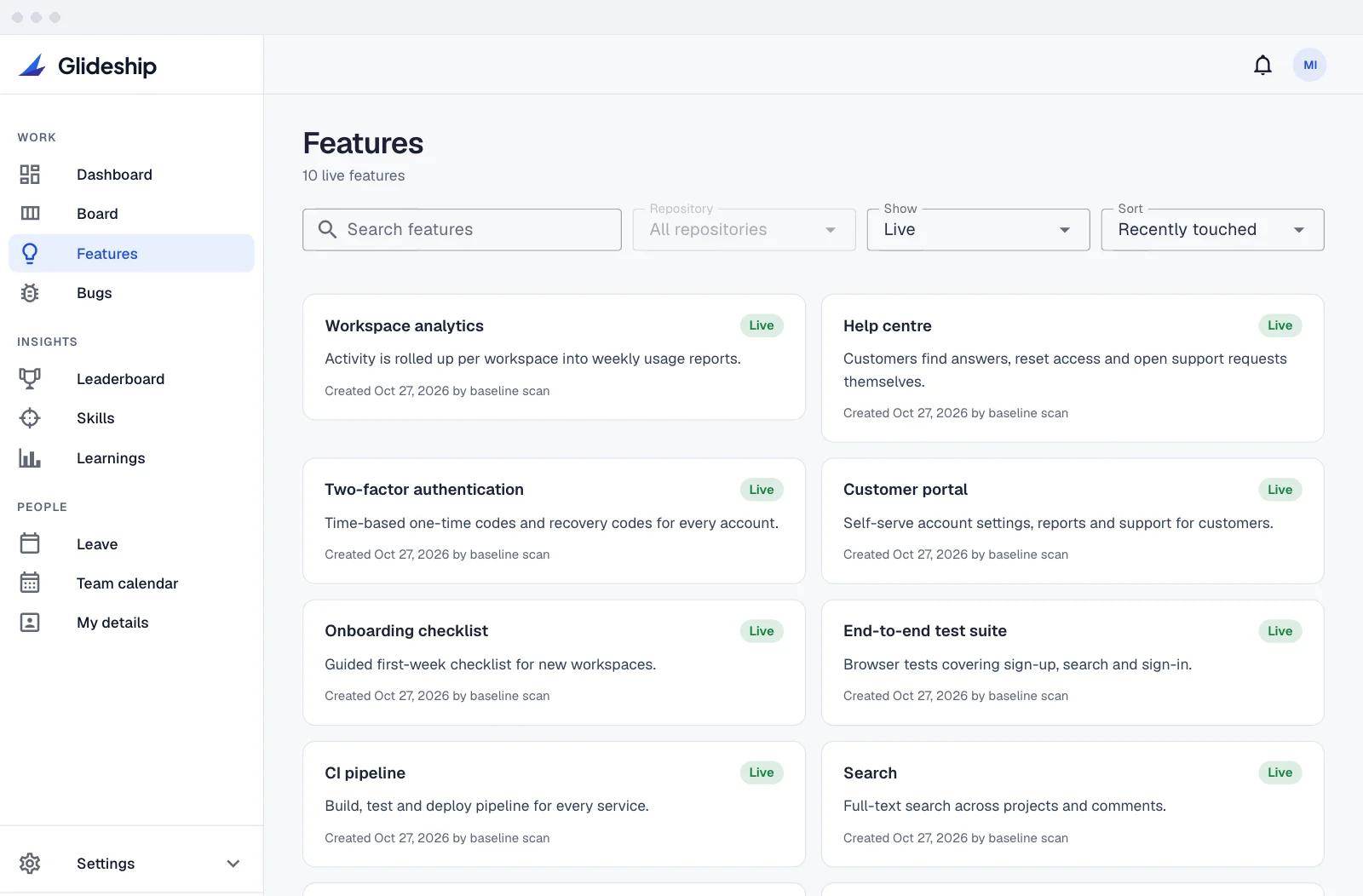
Task: Click the Team calendar icon
Action: [30, 583]
